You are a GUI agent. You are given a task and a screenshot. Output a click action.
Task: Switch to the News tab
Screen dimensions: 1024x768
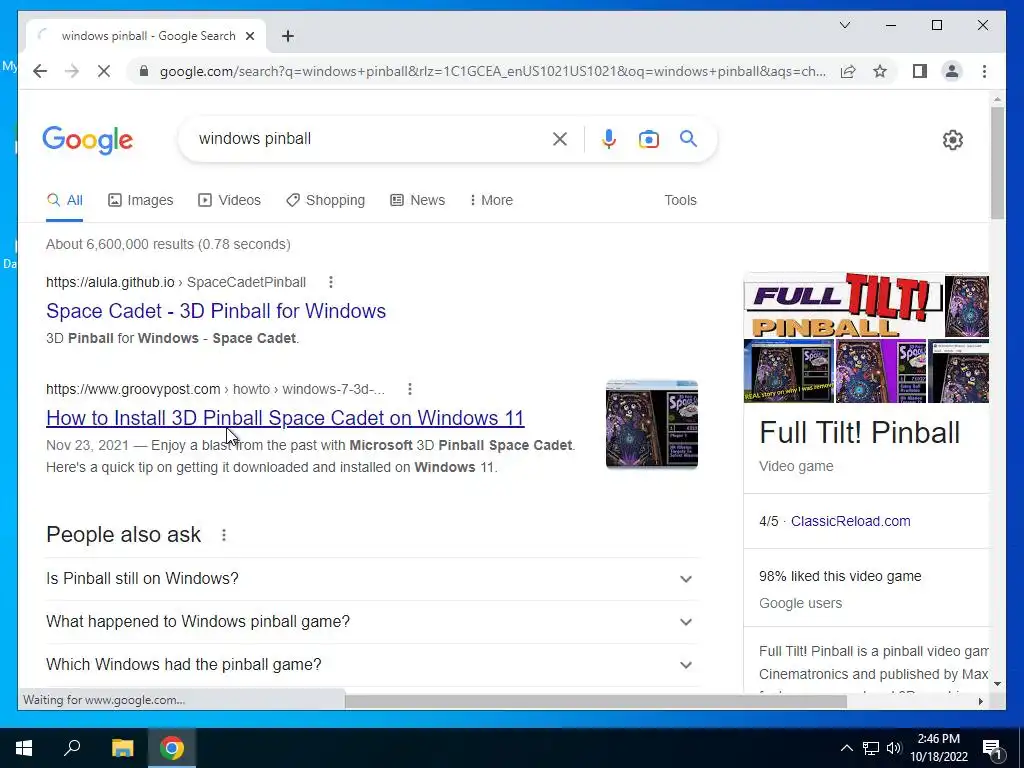417,200
